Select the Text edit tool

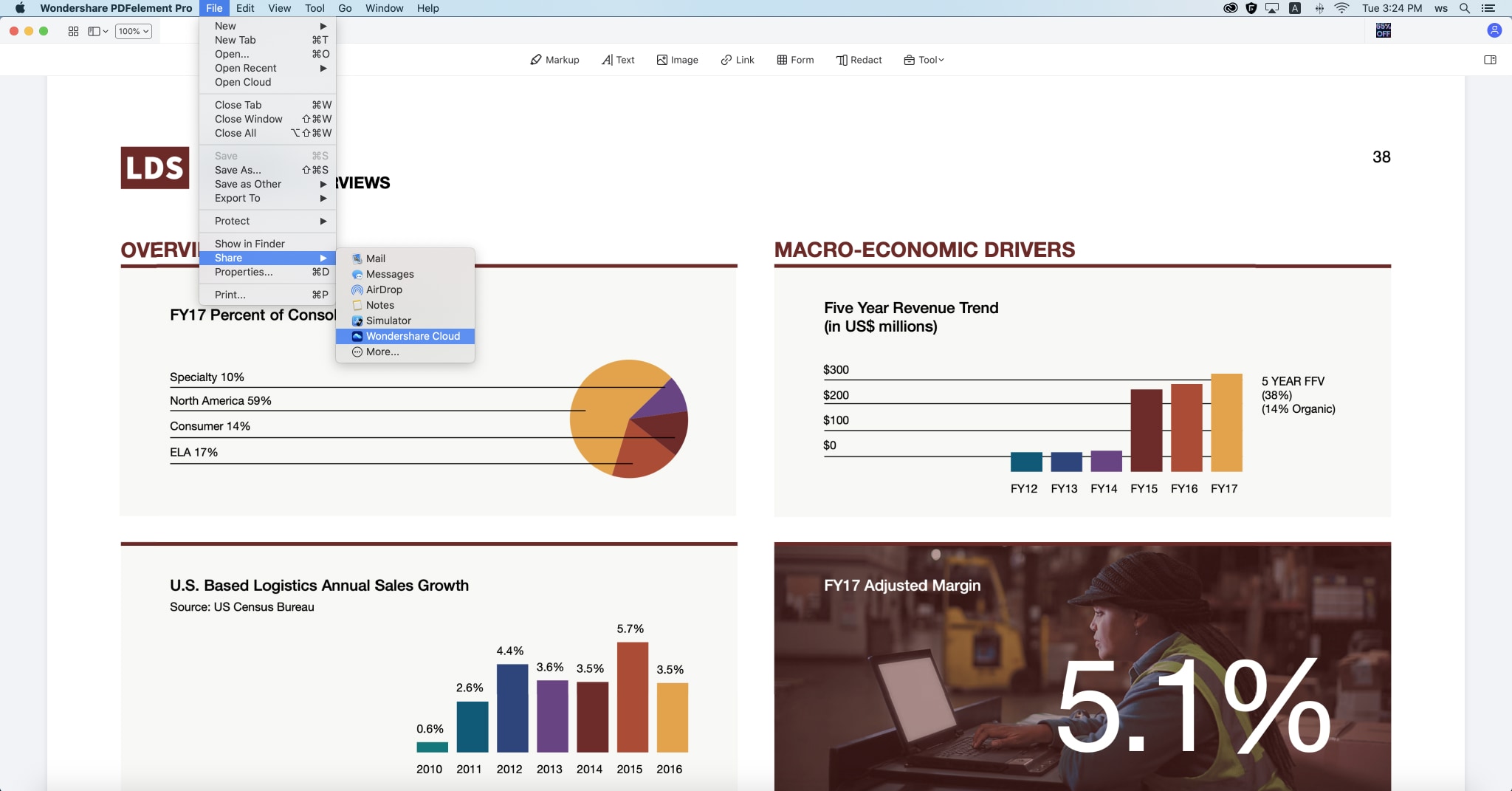coord(618,60)
